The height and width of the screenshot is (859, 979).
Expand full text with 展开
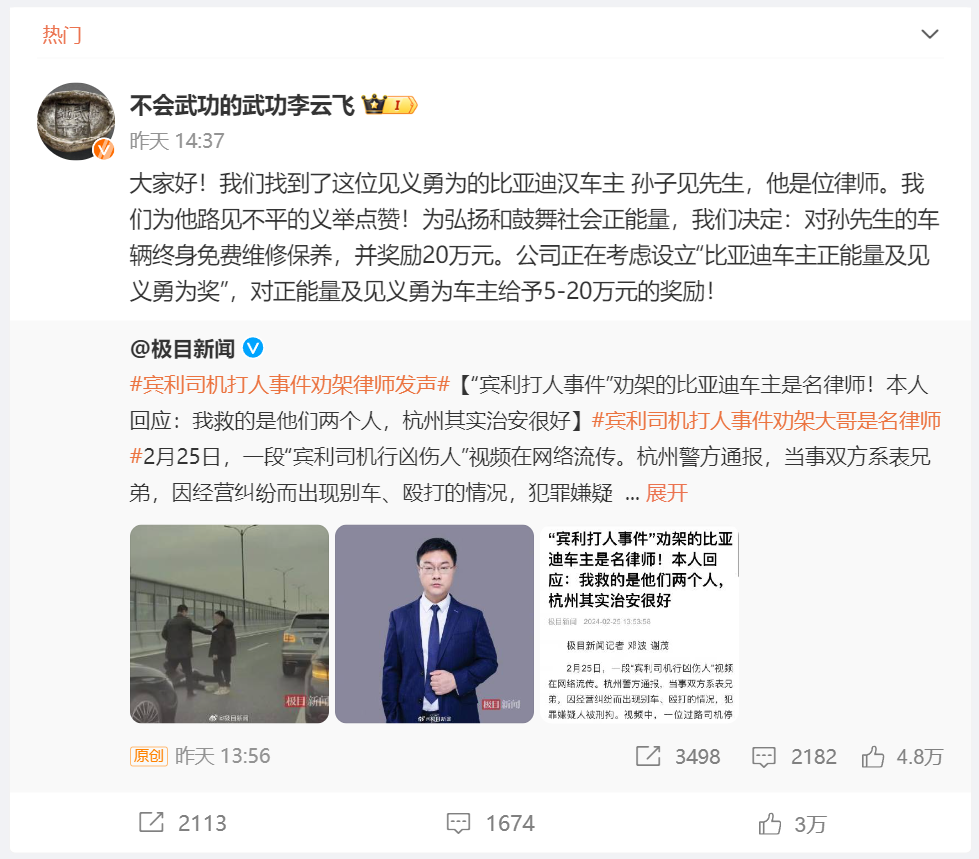tap(666, 493)
